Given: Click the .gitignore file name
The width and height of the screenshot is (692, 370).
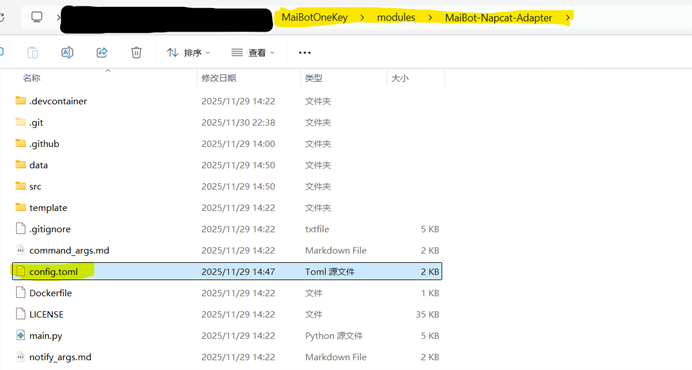Looking at the screenshot, I should click(x=50, y=229).
